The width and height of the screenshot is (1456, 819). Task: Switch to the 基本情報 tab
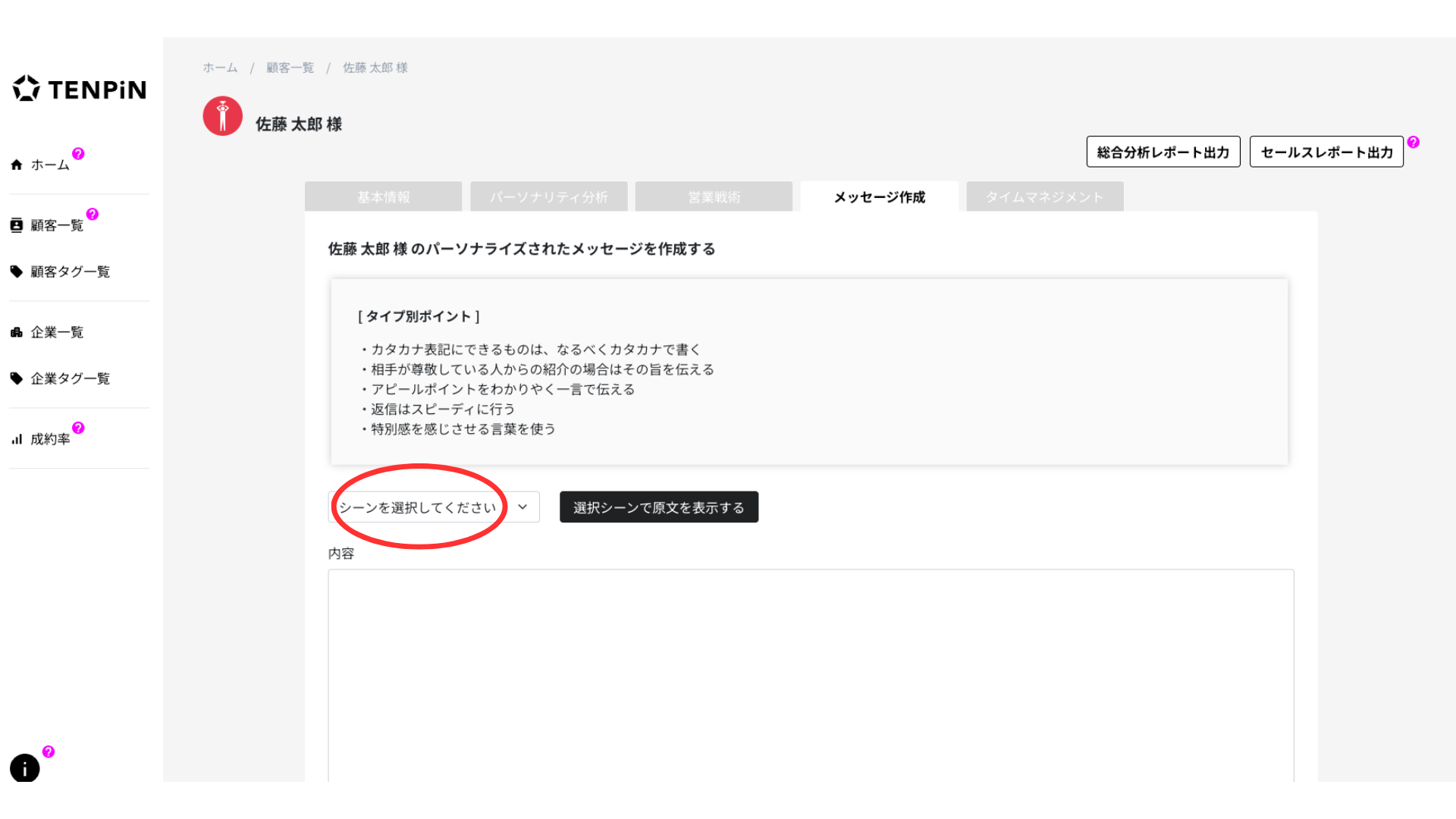383,197
